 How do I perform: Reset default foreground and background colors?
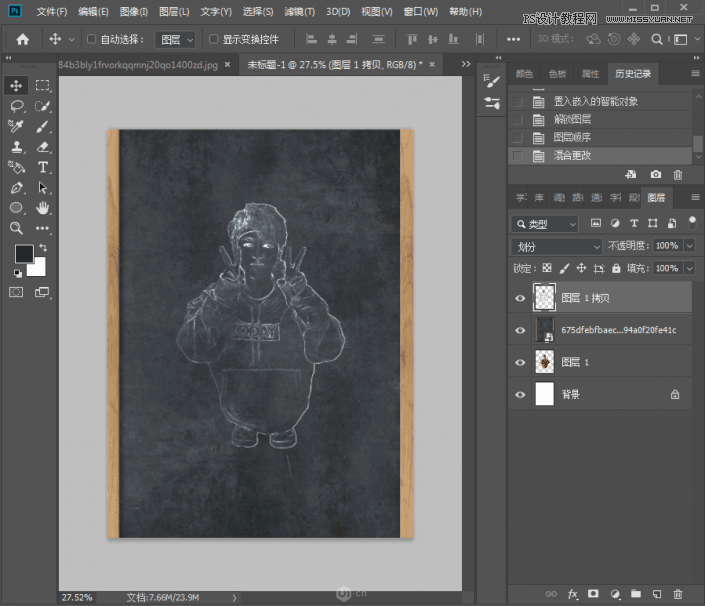[18, 273]
